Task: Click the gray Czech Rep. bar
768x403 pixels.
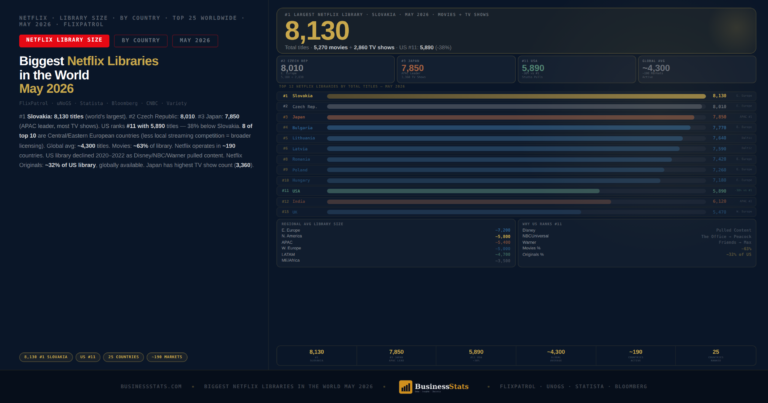Action: 514,106
